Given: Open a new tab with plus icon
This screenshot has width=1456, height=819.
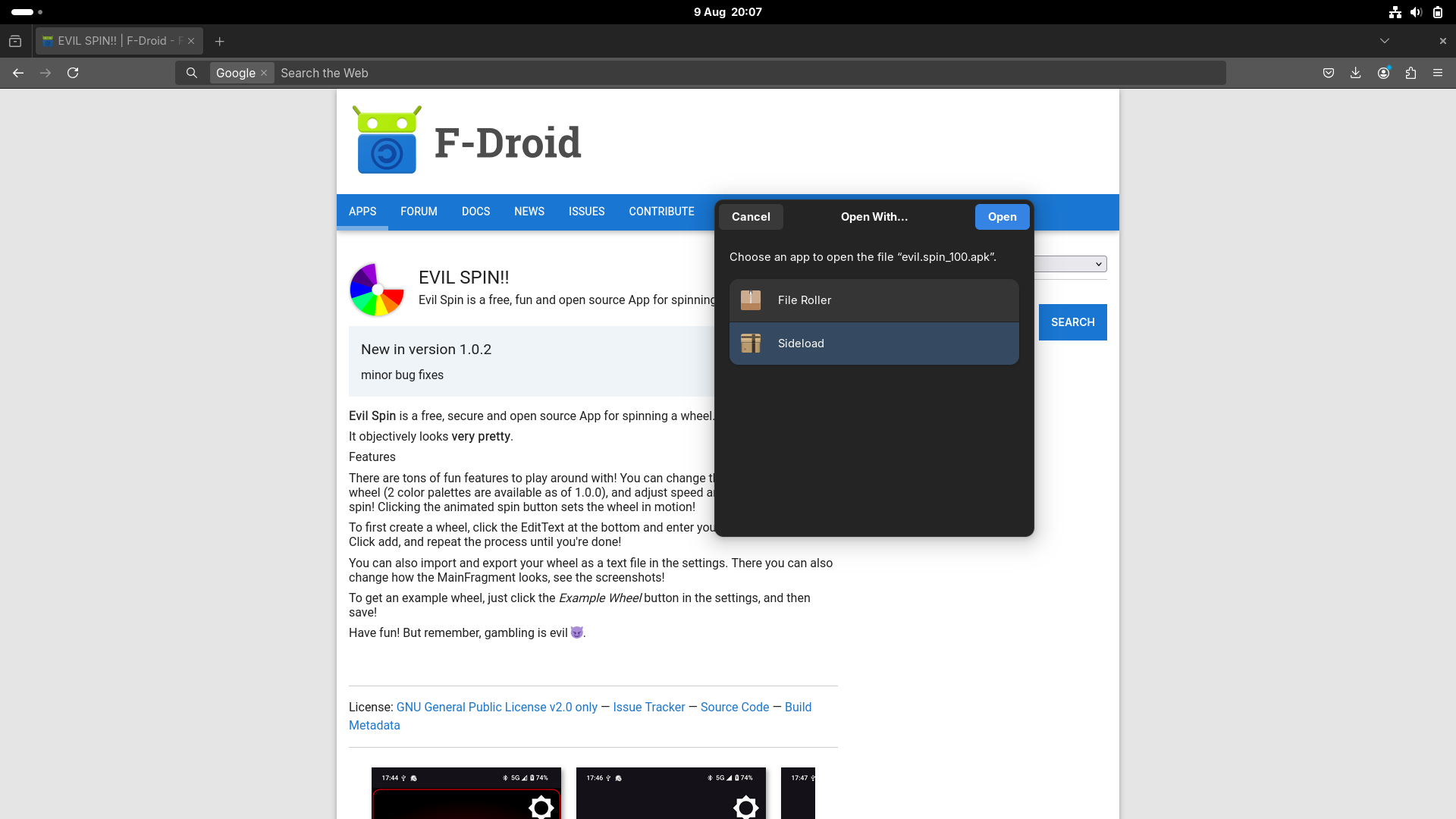Looking at the screenshot, I should click(220, 41).
